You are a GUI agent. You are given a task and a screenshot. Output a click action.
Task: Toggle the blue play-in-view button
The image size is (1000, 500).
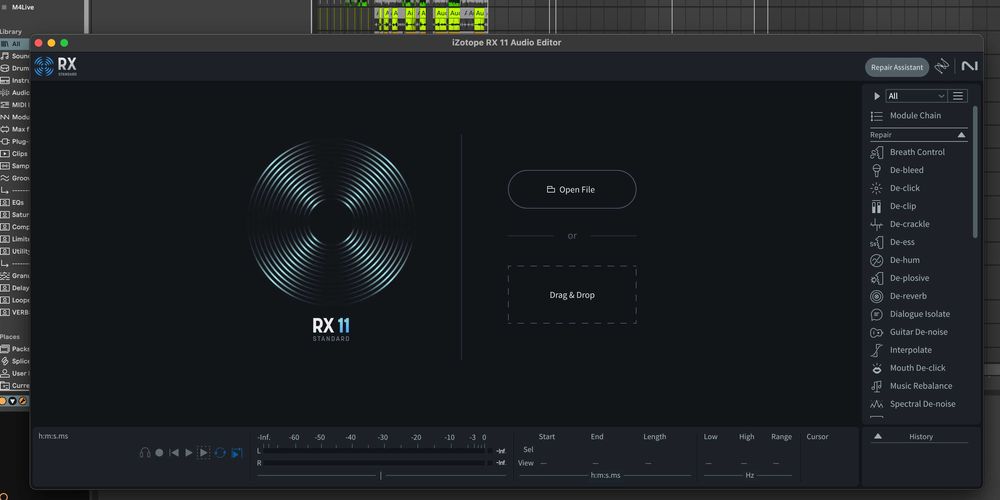[237, 453]
